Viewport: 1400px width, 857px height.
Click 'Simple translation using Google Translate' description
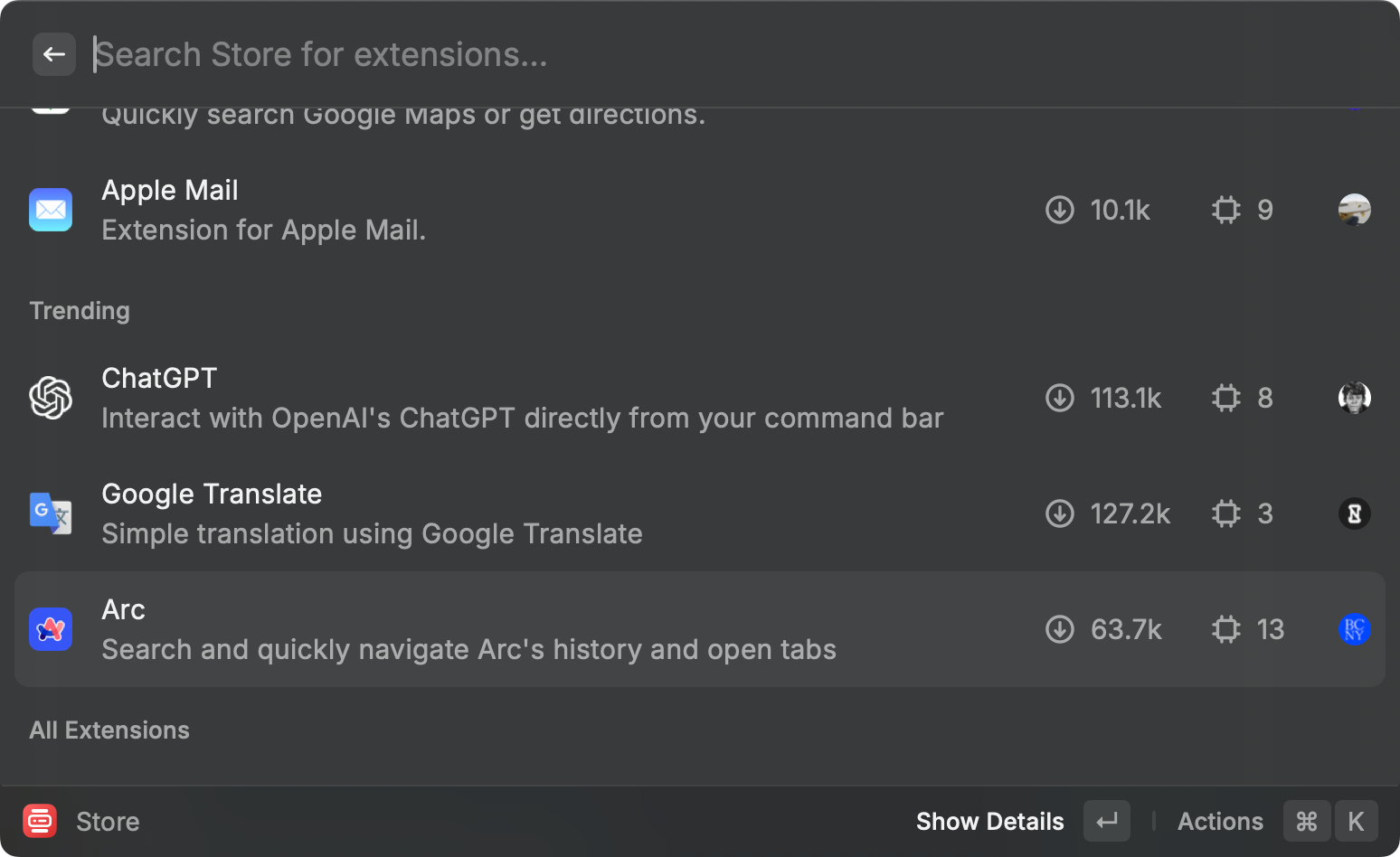click(x=372, y=534)
